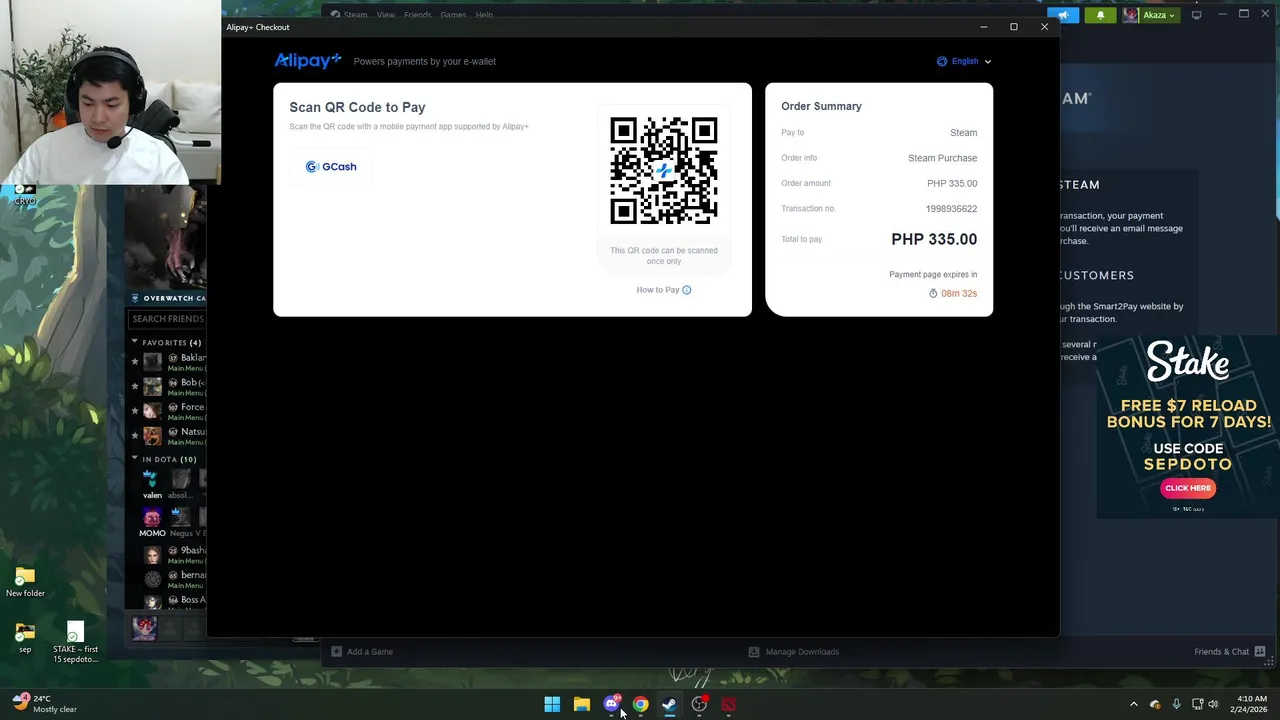Open the English language dropdown
Image resolution: width=1280 pixels, height=720 pixels.
coord(964,61)
